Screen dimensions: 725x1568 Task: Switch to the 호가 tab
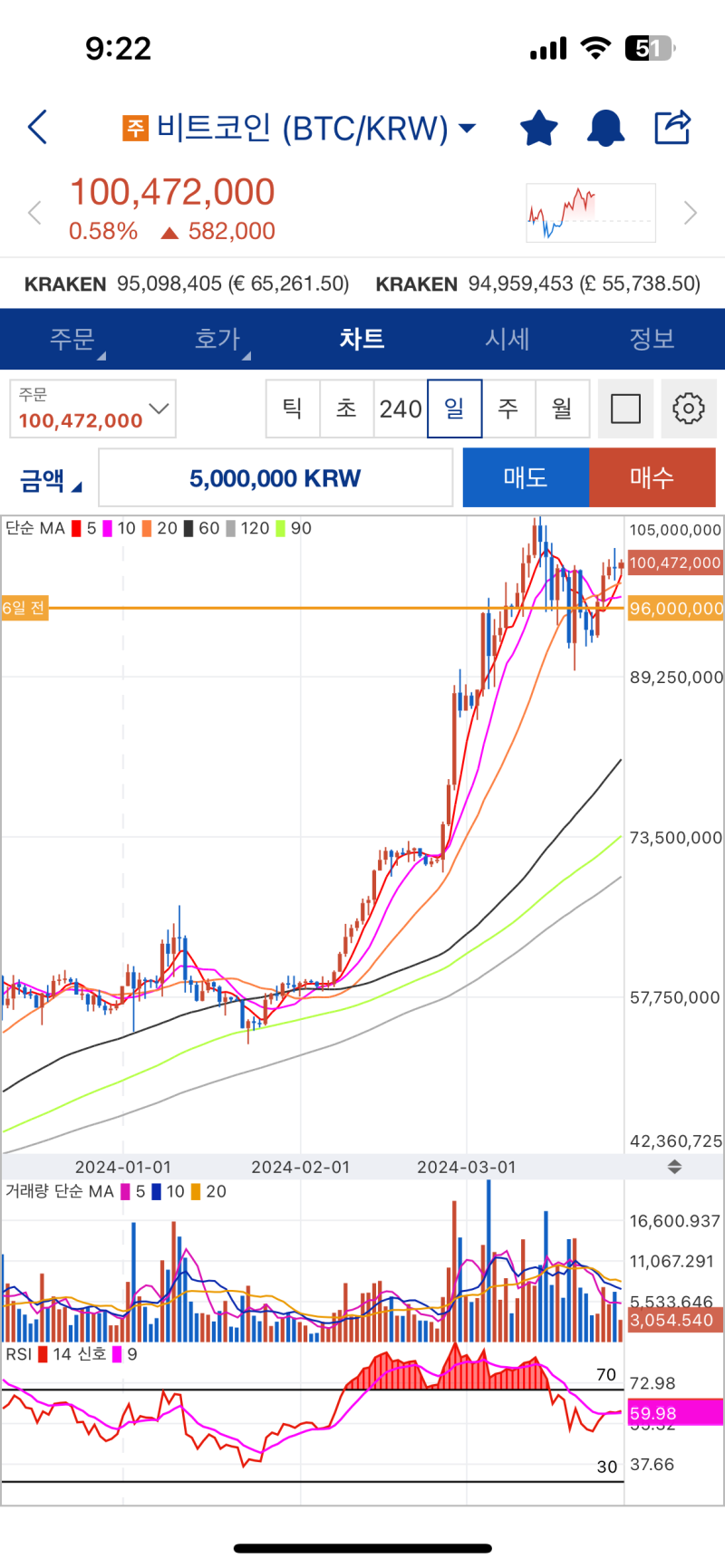[x=217, y=339]
